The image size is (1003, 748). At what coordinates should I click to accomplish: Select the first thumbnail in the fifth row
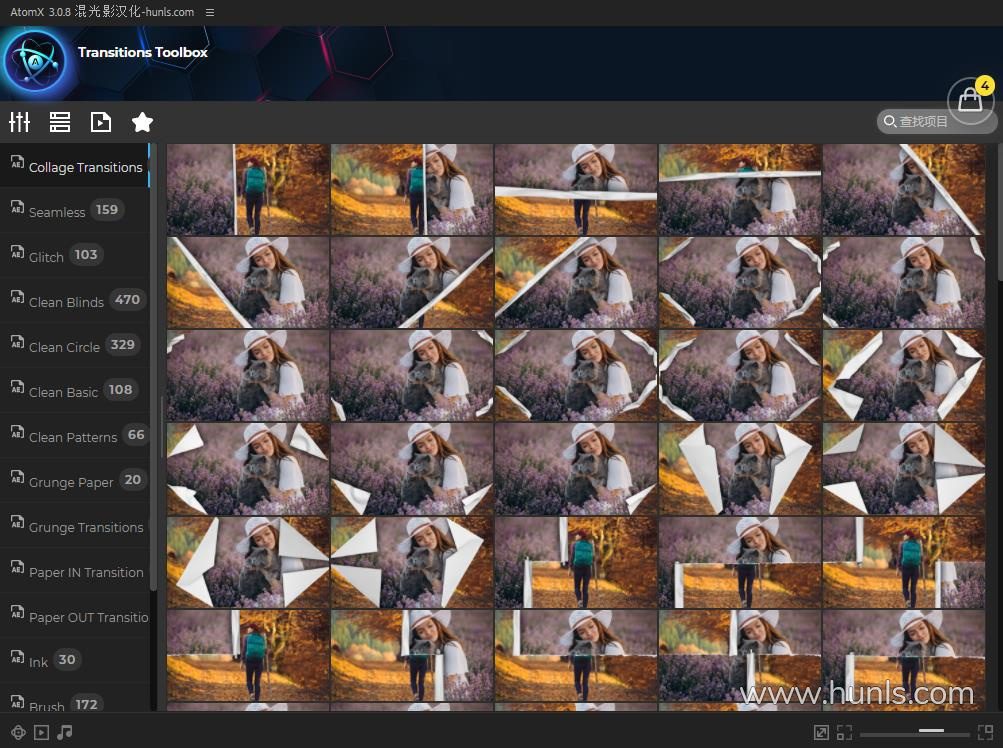tap(248, 562)
